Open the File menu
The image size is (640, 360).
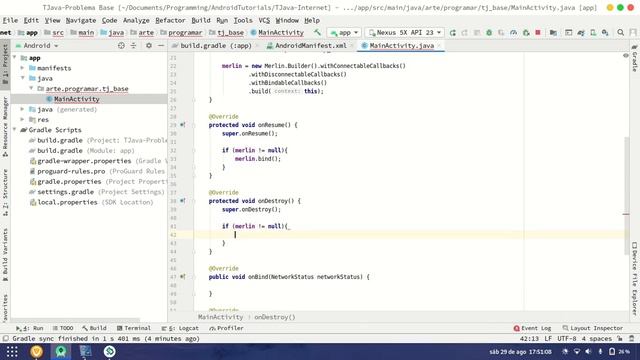click(x=10, y=20)
